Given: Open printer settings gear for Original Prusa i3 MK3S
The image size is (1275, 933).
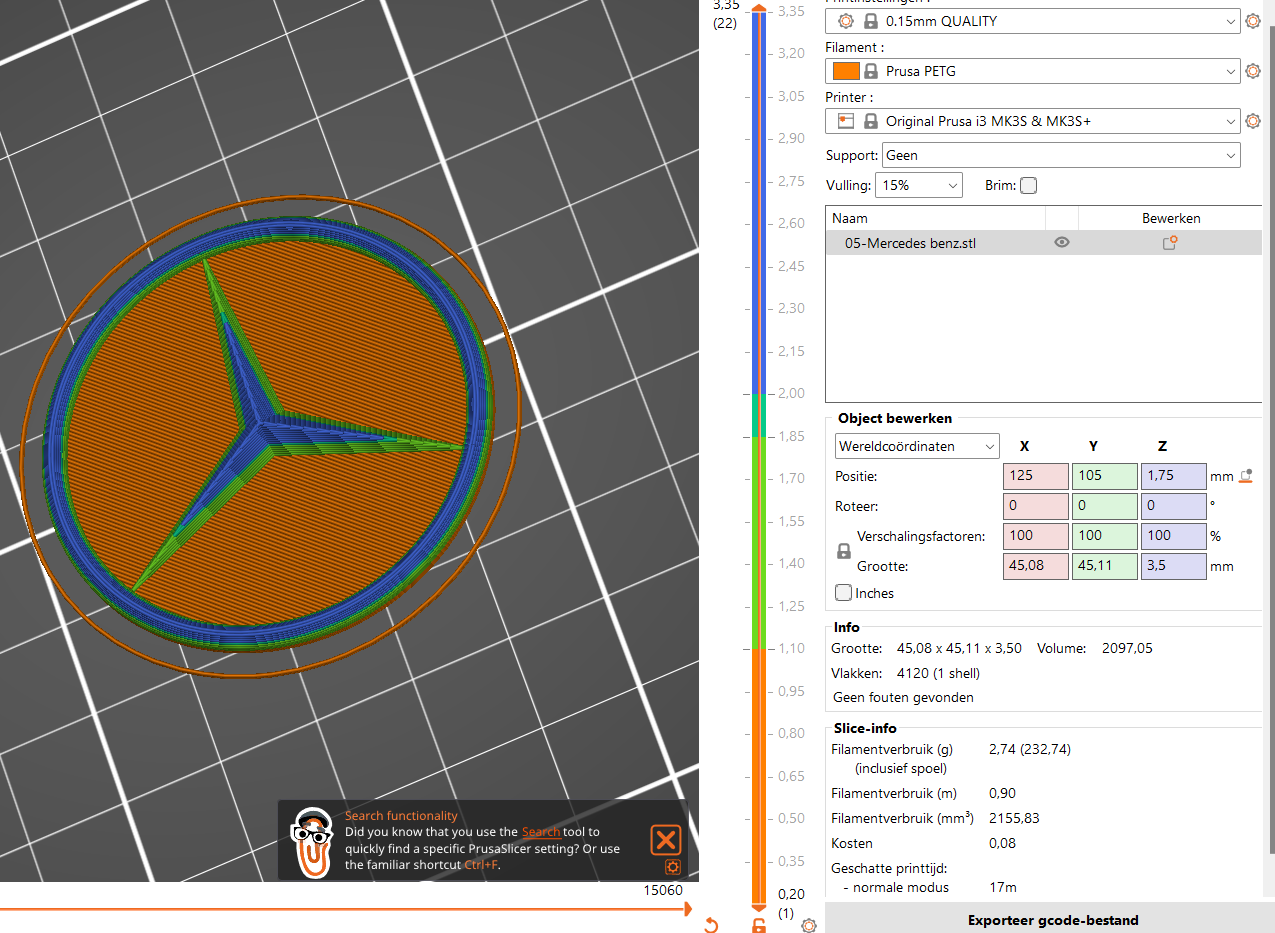Looking at the screenshot, I should pyautogui.click(x=1253, y=120).
